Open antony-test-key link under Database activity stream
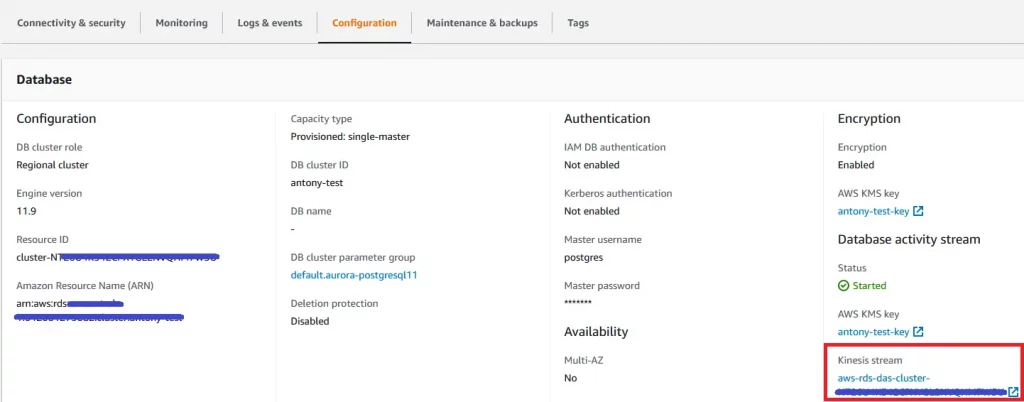The height and width of the screenshot is (402, 1024). point(873,332)
